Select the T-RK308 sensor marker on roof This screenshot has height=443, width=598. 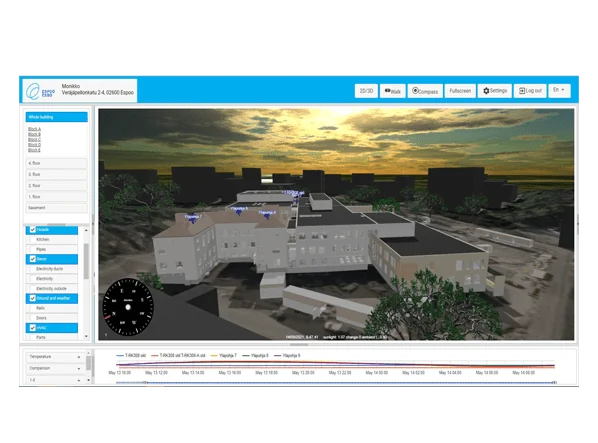pyautogui.click(x=295, y=195)
